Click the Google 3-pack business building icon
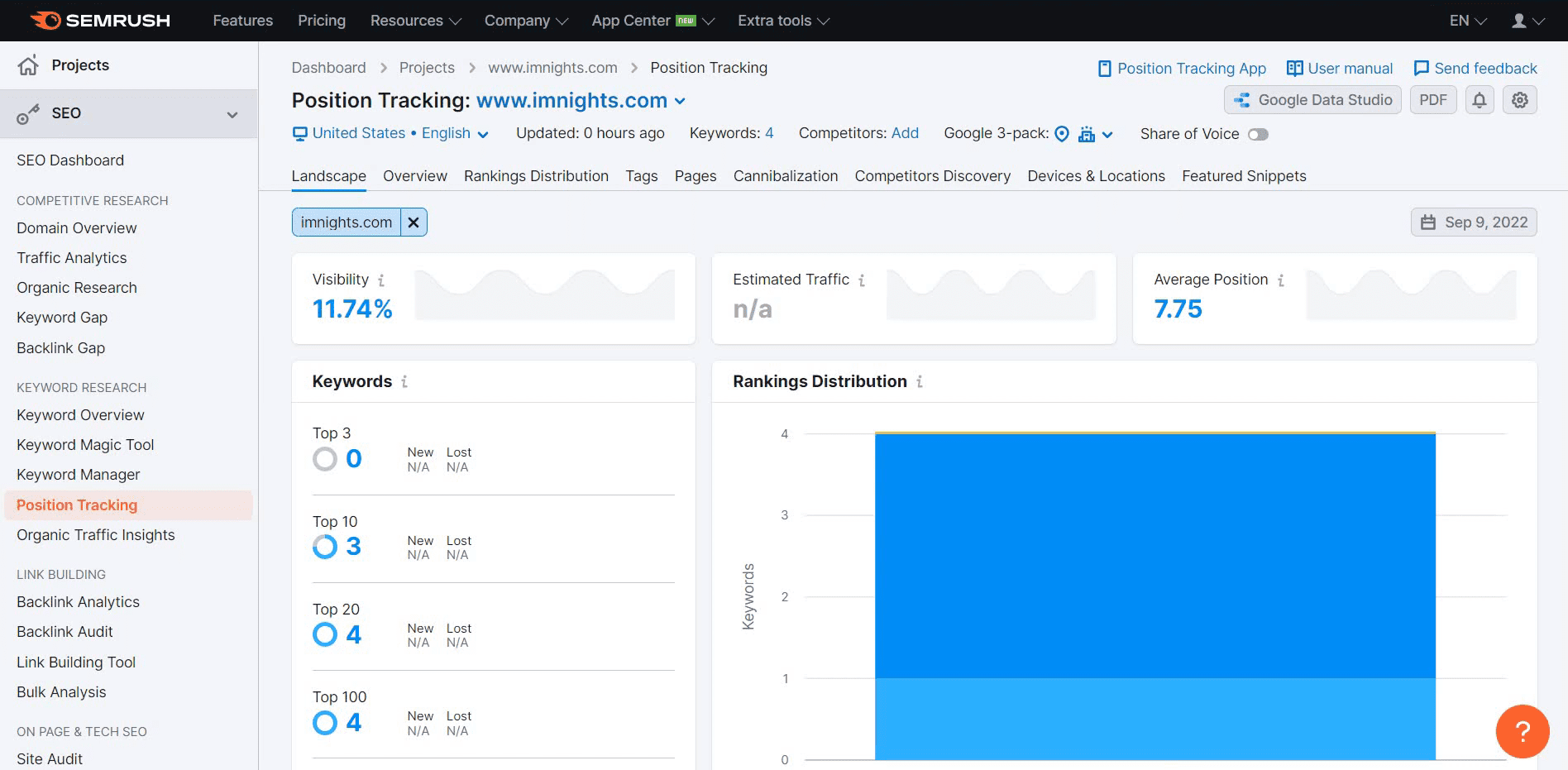This screenshot has height=770, width=1568. tap(1087, 134)
